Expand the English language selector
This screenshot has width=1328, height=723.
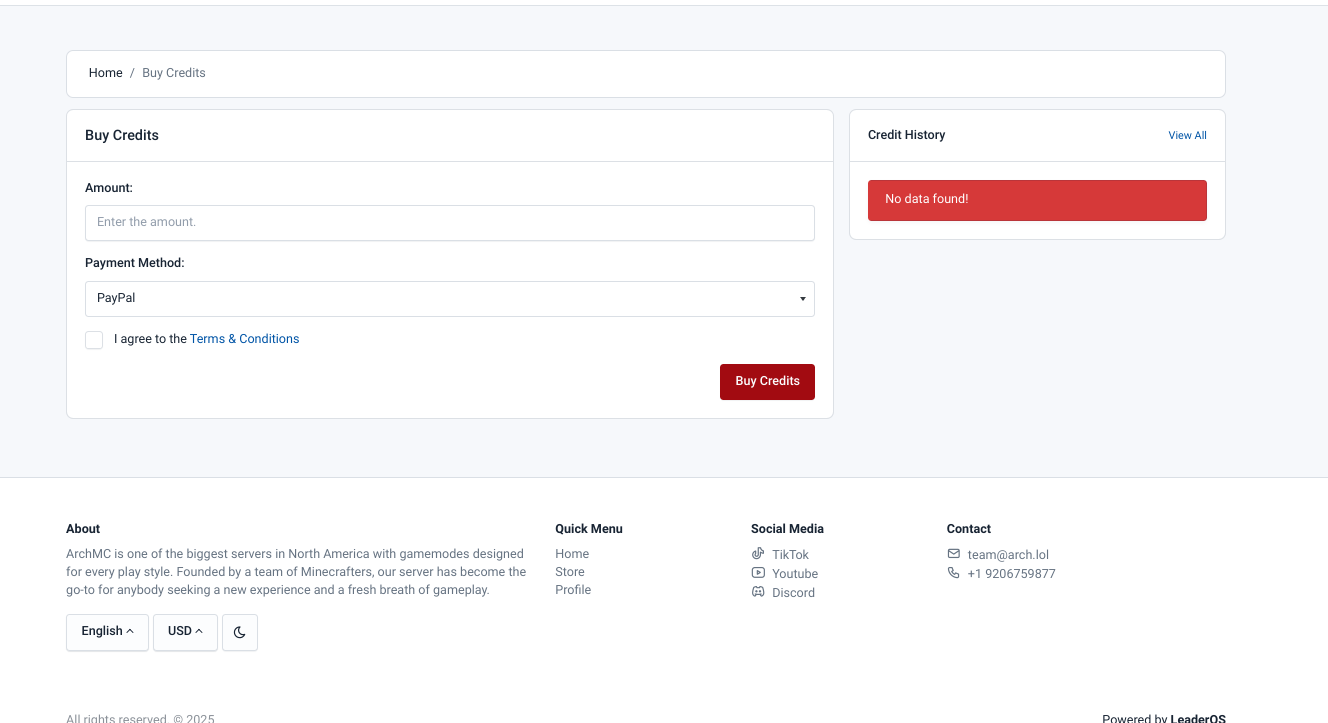click(x=107, y=632)
